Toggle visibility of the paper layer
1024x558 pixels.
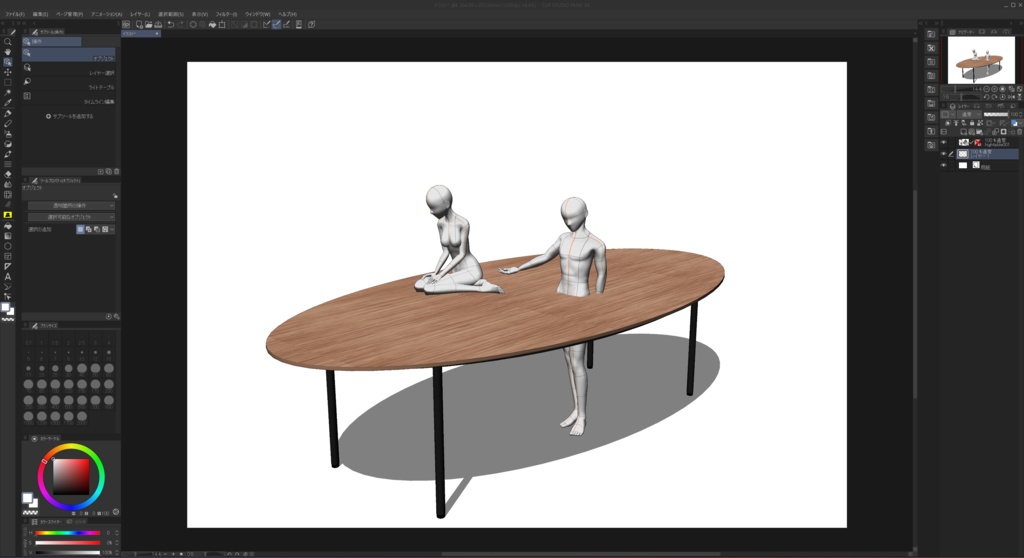coord(943,165)
